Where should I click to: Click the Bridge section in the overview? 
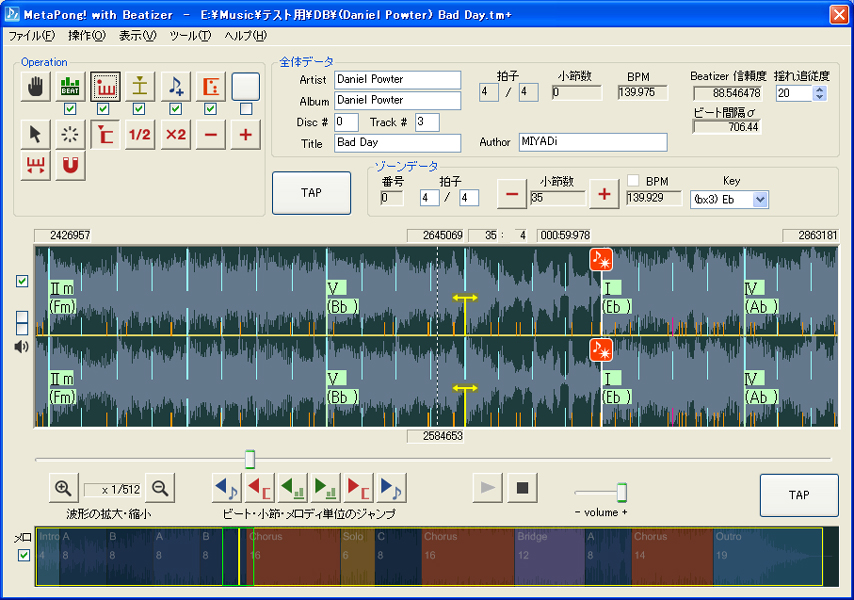pyautogui.click(x=548, y=557)
